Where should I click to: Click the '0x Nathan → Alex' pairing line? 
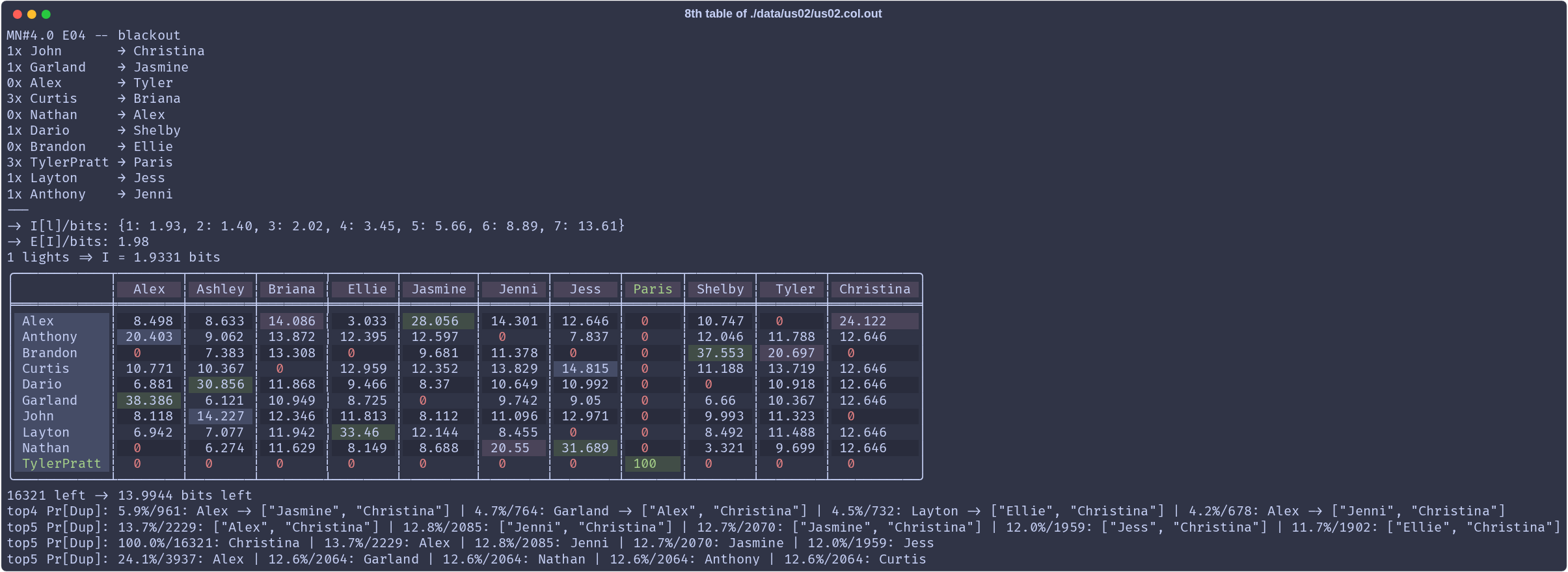[x=86, y=115]
